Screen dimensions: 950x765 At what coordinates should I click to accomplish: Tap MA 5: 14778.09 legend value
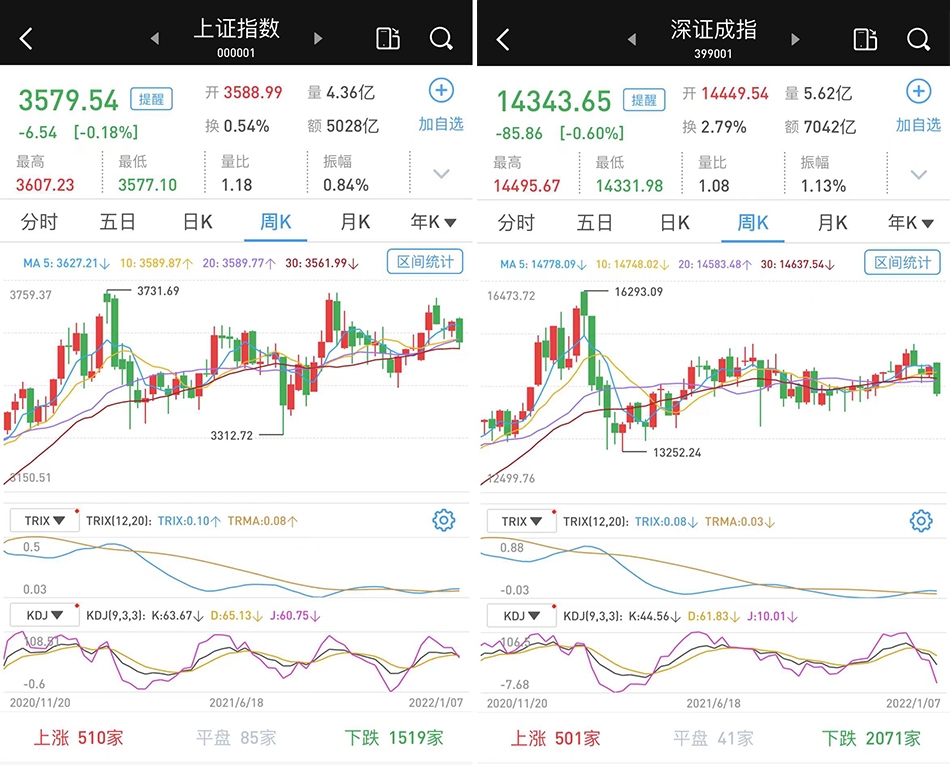pos(543,264)
